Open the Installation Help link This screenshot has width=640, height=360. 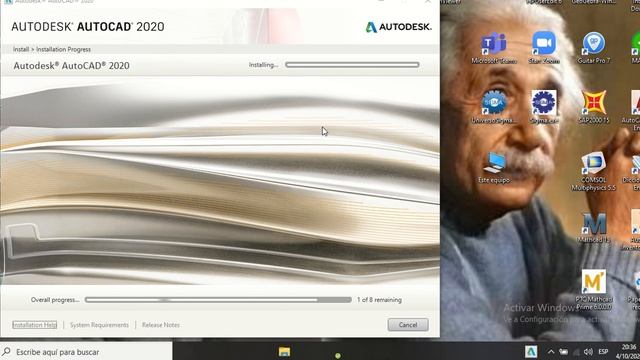(x=35, y=325)
